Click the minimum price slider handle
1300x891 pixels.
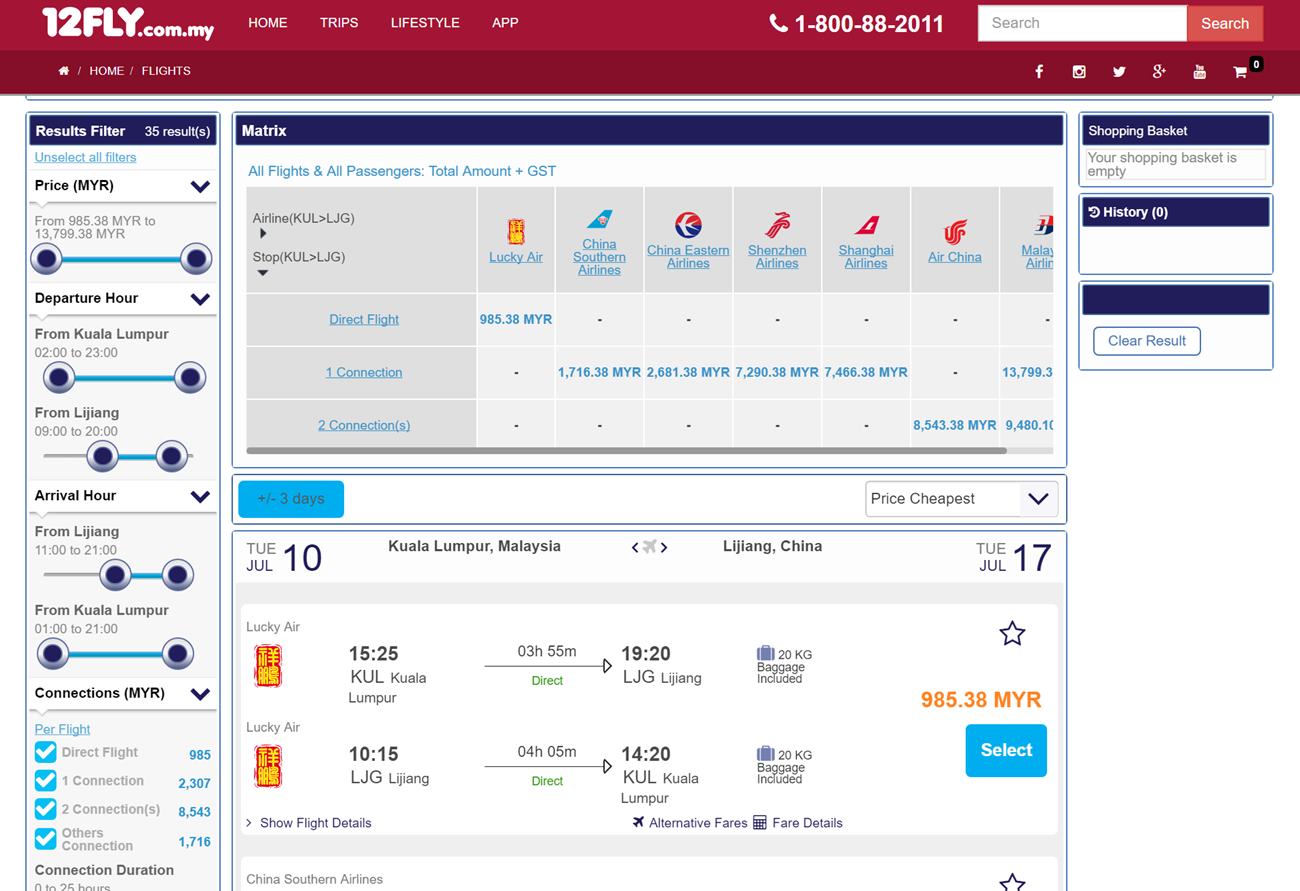pos(46,260)
